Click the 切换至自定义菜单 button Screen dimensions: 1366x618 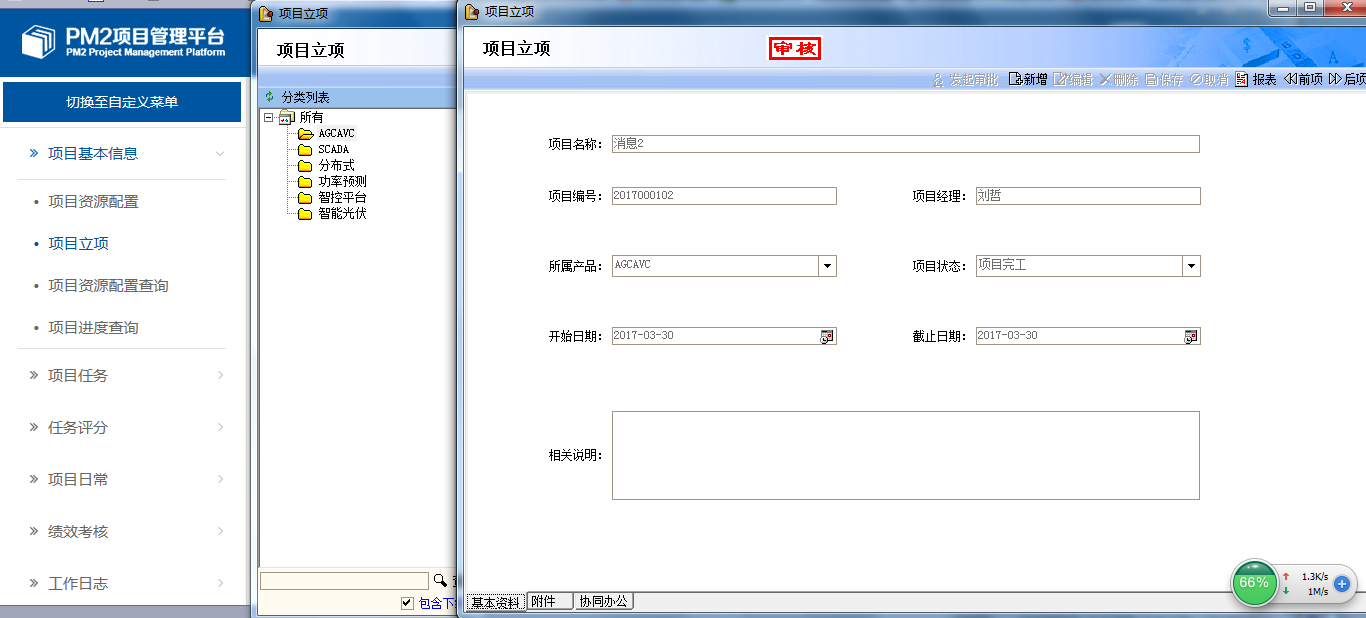click(122, 102)
